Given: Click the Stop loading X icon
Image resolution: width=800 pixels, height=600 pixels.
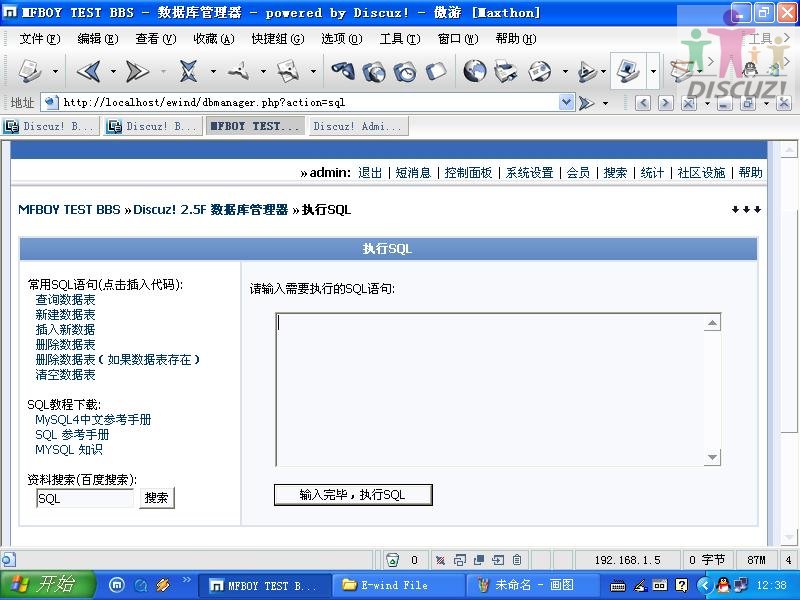Looking at the screenshot, I should tap(188, 71).
